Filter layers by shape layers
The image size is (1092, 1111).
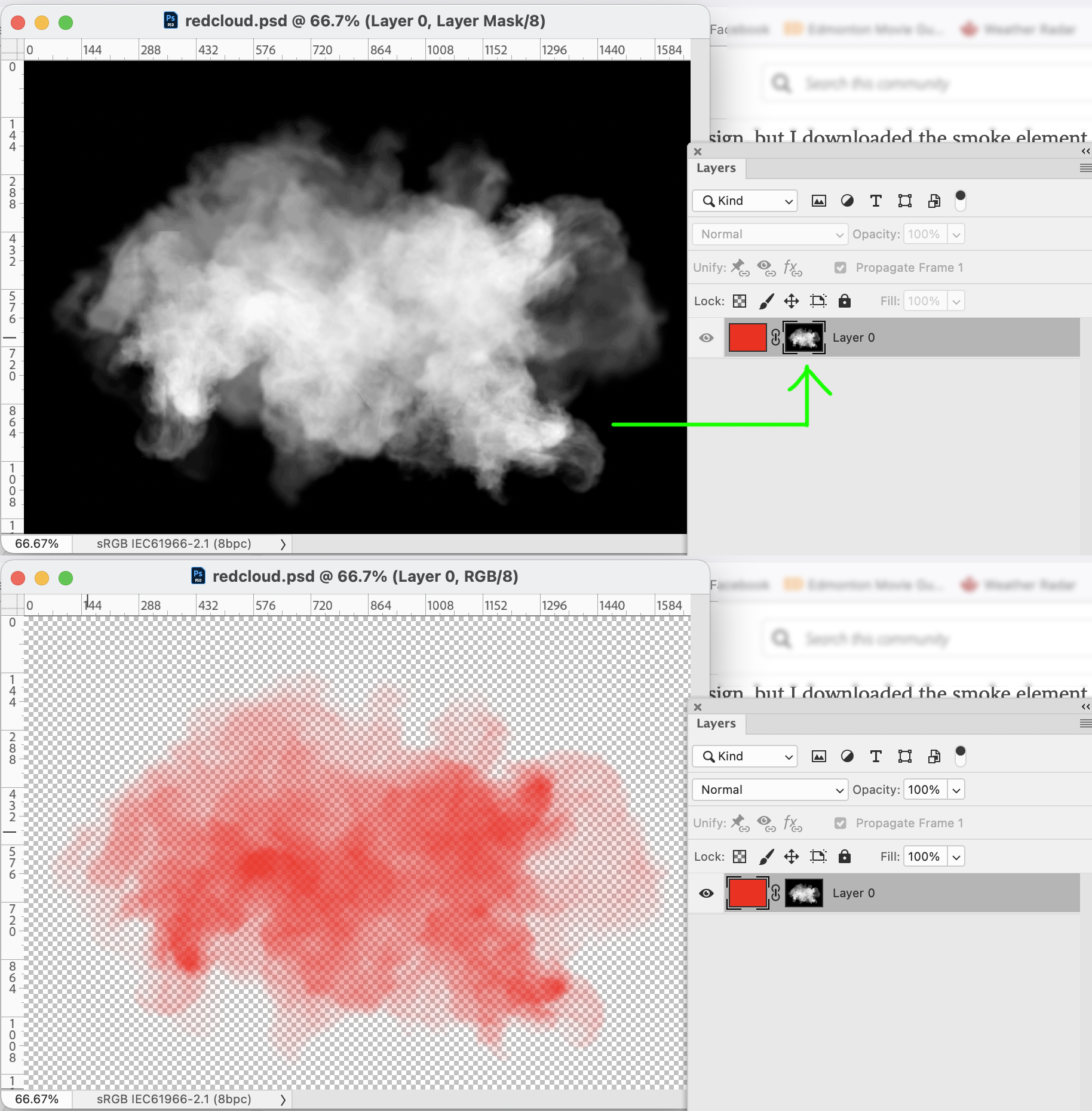click(x=904, y=201)
